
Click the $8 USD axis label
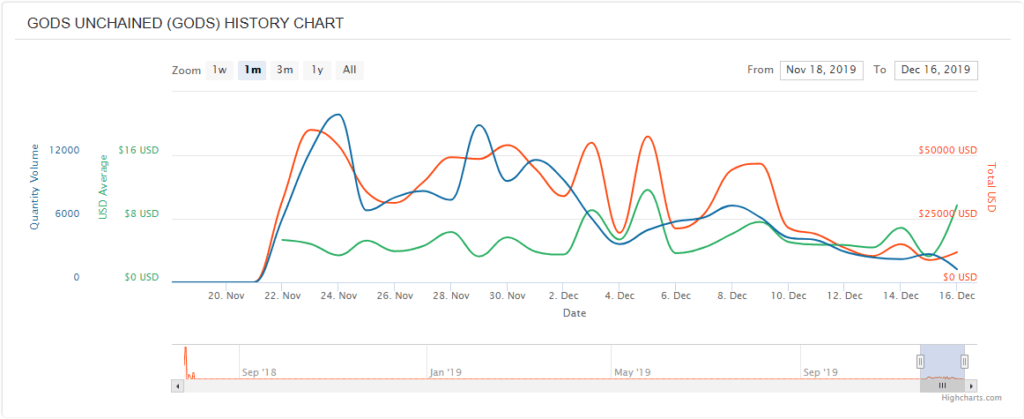click(x=140, y=214)
